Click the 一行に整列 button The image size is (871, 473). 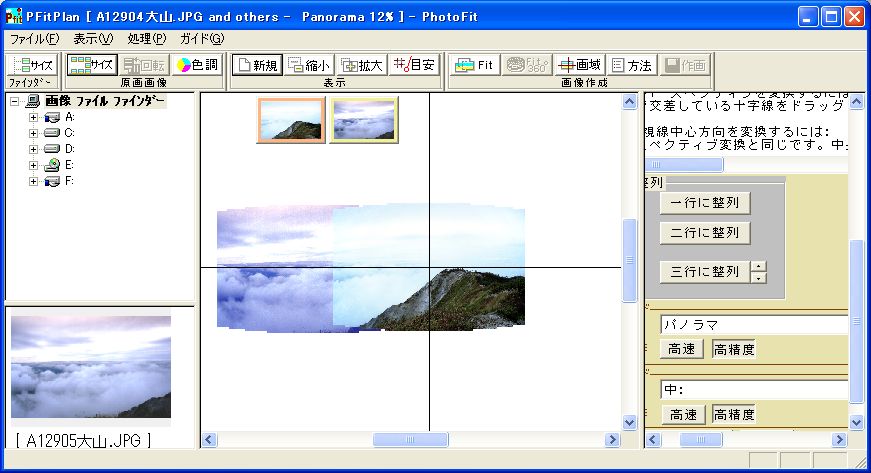coord(704,203)
